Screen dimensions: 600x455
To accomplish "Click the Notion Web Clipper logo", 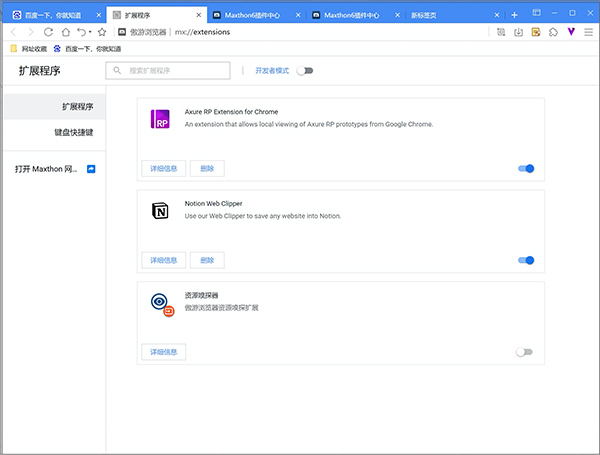I will (x=160, y=210).
